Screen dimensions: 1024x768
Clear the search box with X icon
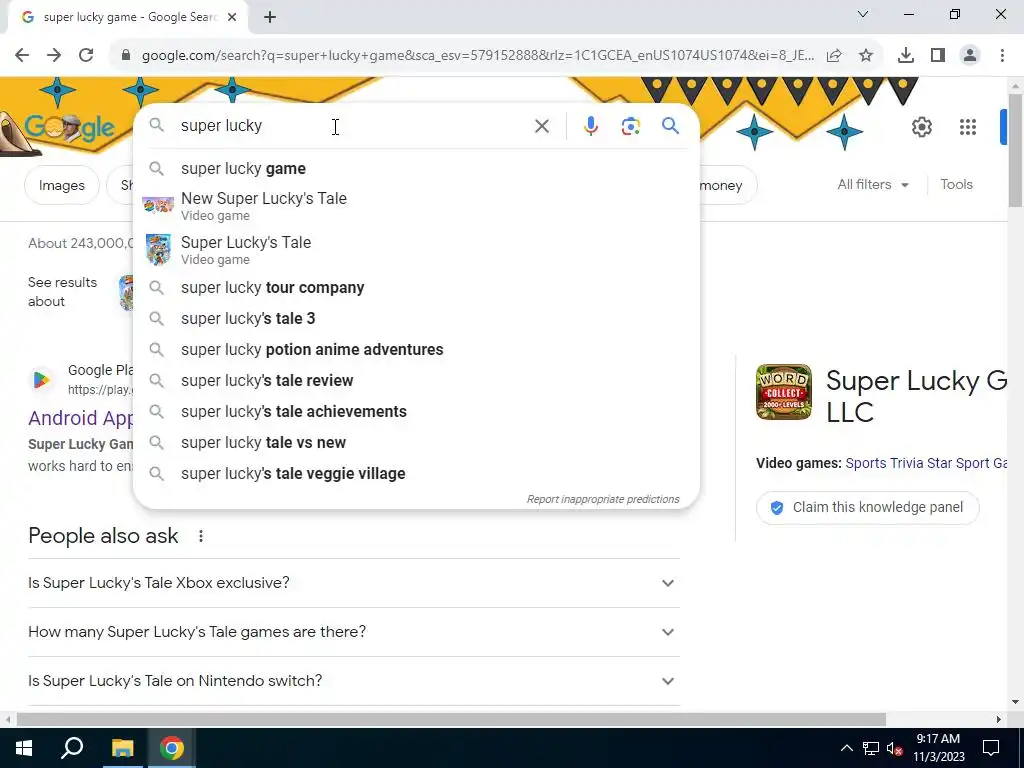point(541,126)
